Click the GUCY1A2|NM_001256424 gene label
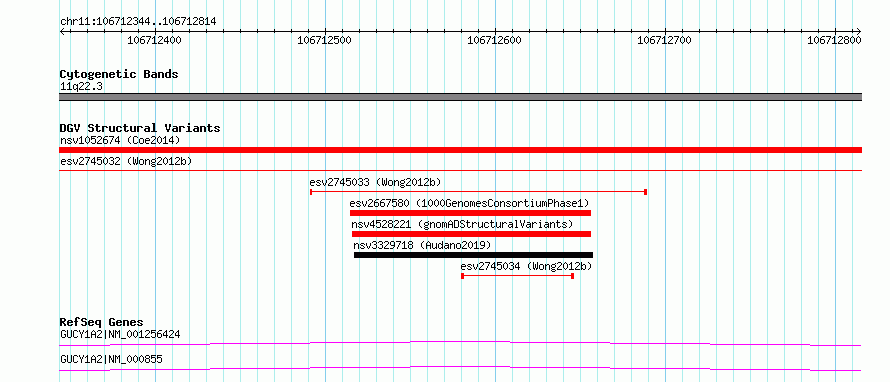890x382 pixels. click(120, 334)
